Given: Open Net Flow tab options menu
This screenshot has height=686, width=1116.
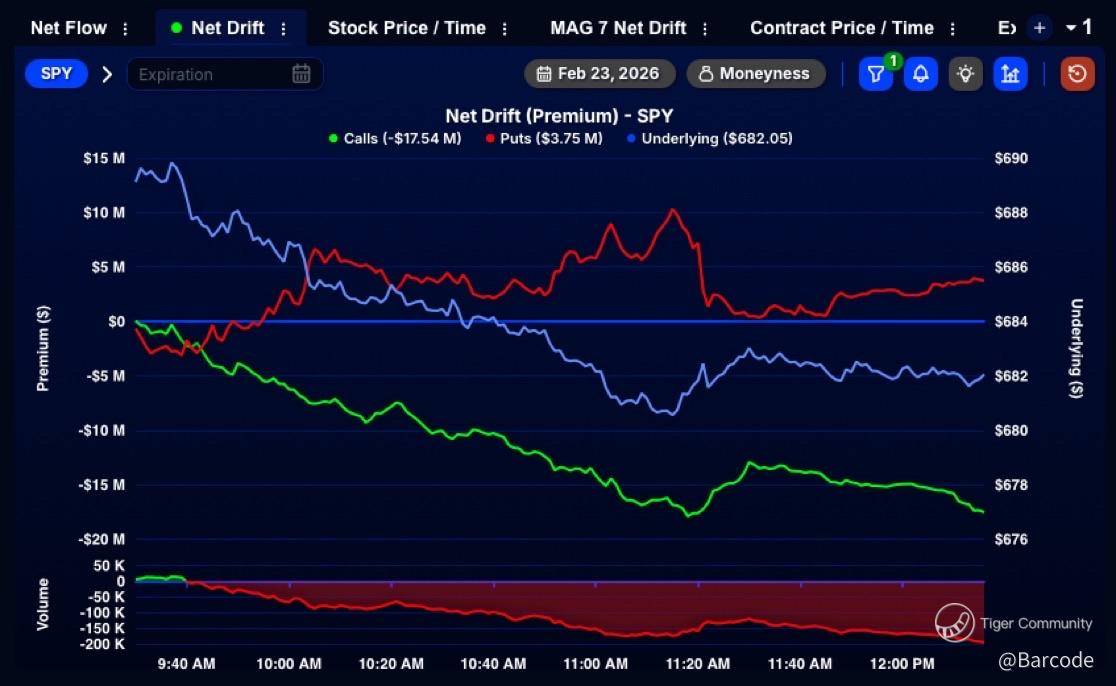Looking at the screenshot, I should click(125, 28).
